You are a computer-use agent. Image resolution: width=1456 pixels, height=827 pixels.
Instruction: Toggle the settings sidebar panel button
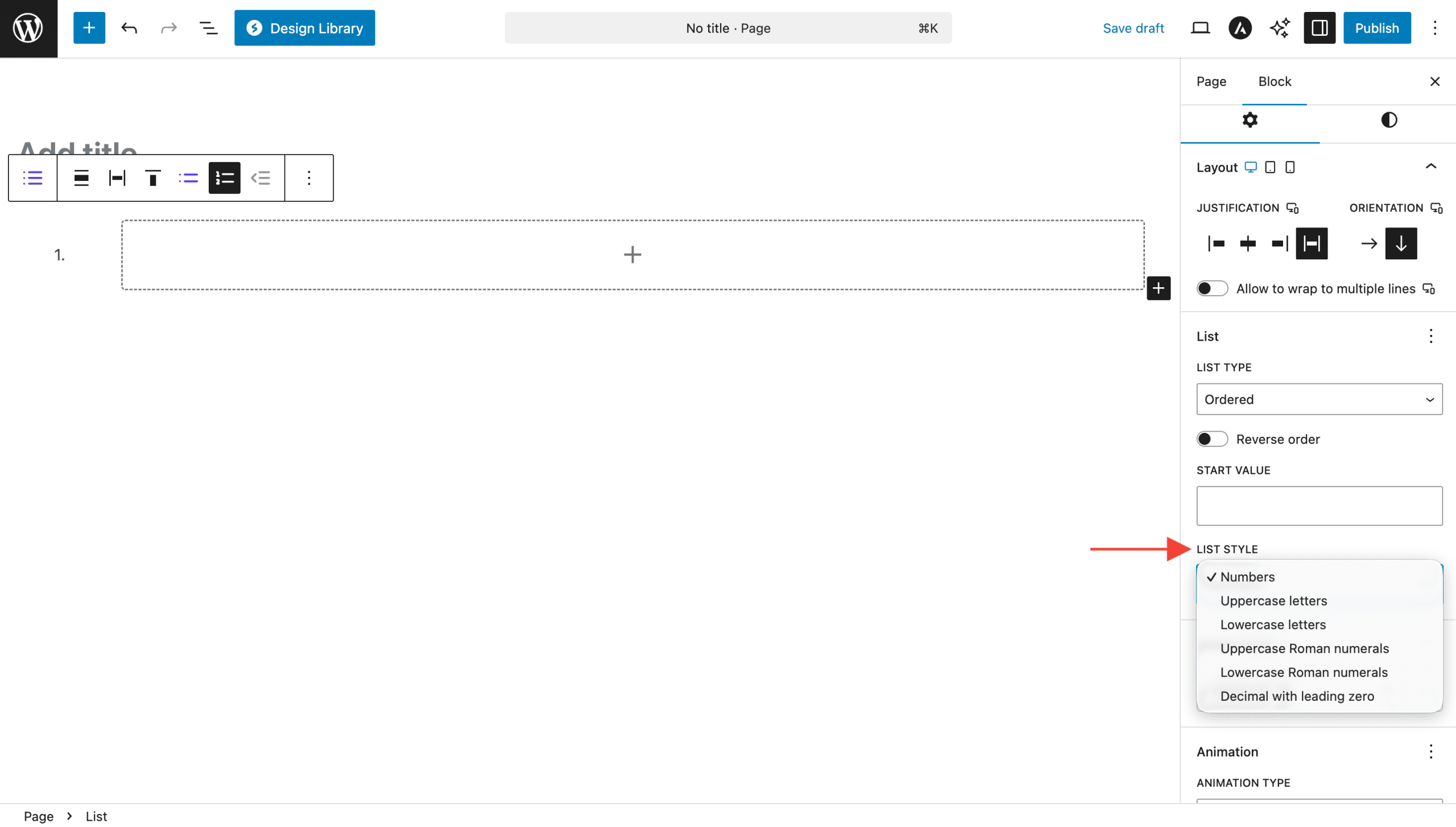pos(1319,28)
